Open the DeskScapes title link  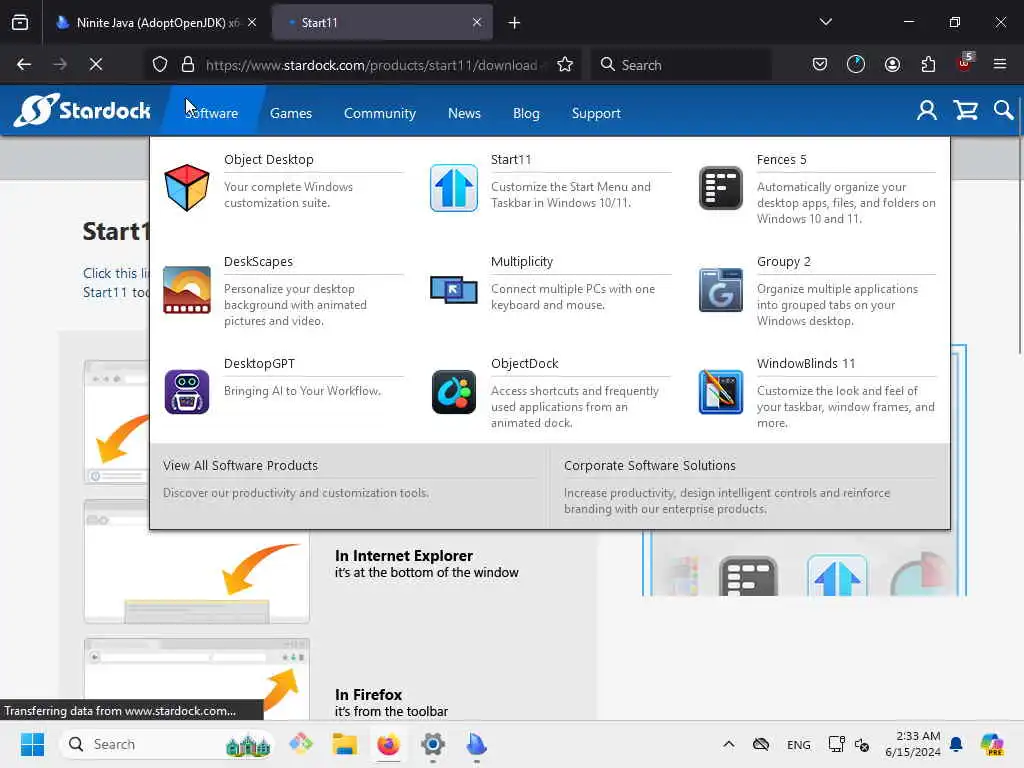(258, 261)
